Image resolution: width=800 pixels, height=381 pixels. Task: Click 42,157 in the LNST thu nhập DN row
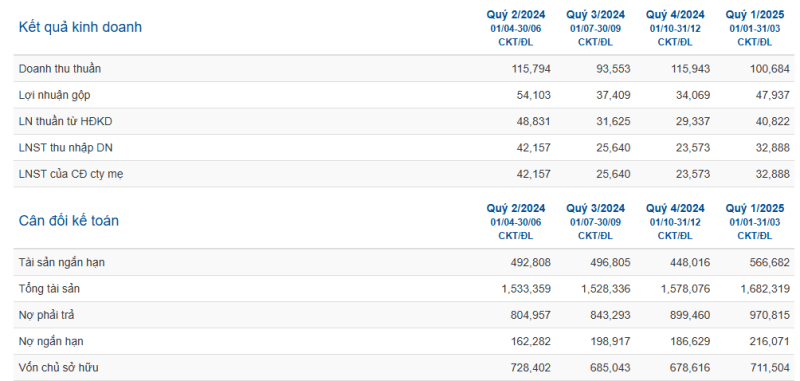coord(534,148)
